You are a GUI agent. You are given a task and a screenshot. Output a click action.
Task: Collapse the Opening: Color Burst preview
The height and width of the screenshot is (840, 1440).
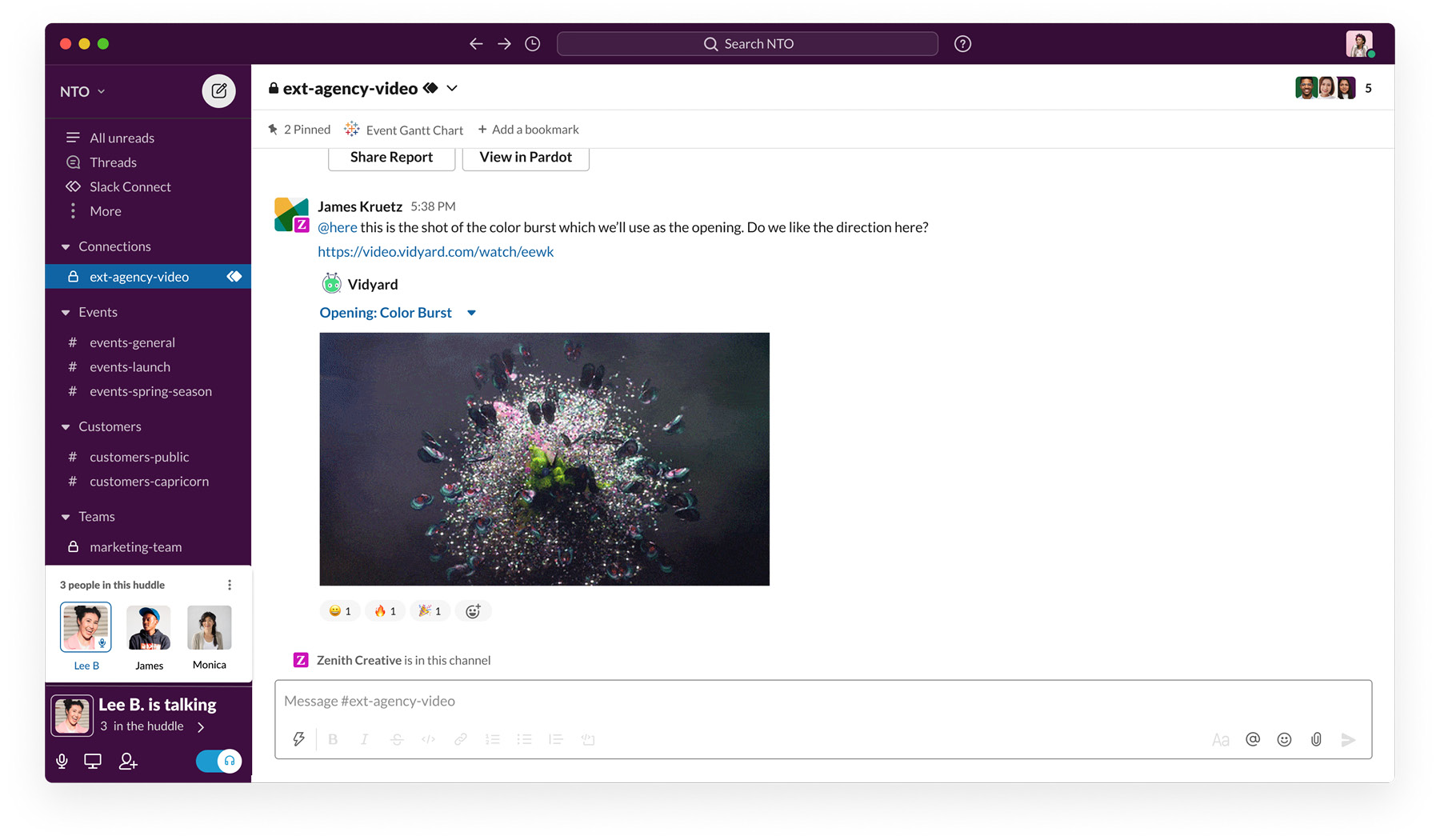click(471, 313)
